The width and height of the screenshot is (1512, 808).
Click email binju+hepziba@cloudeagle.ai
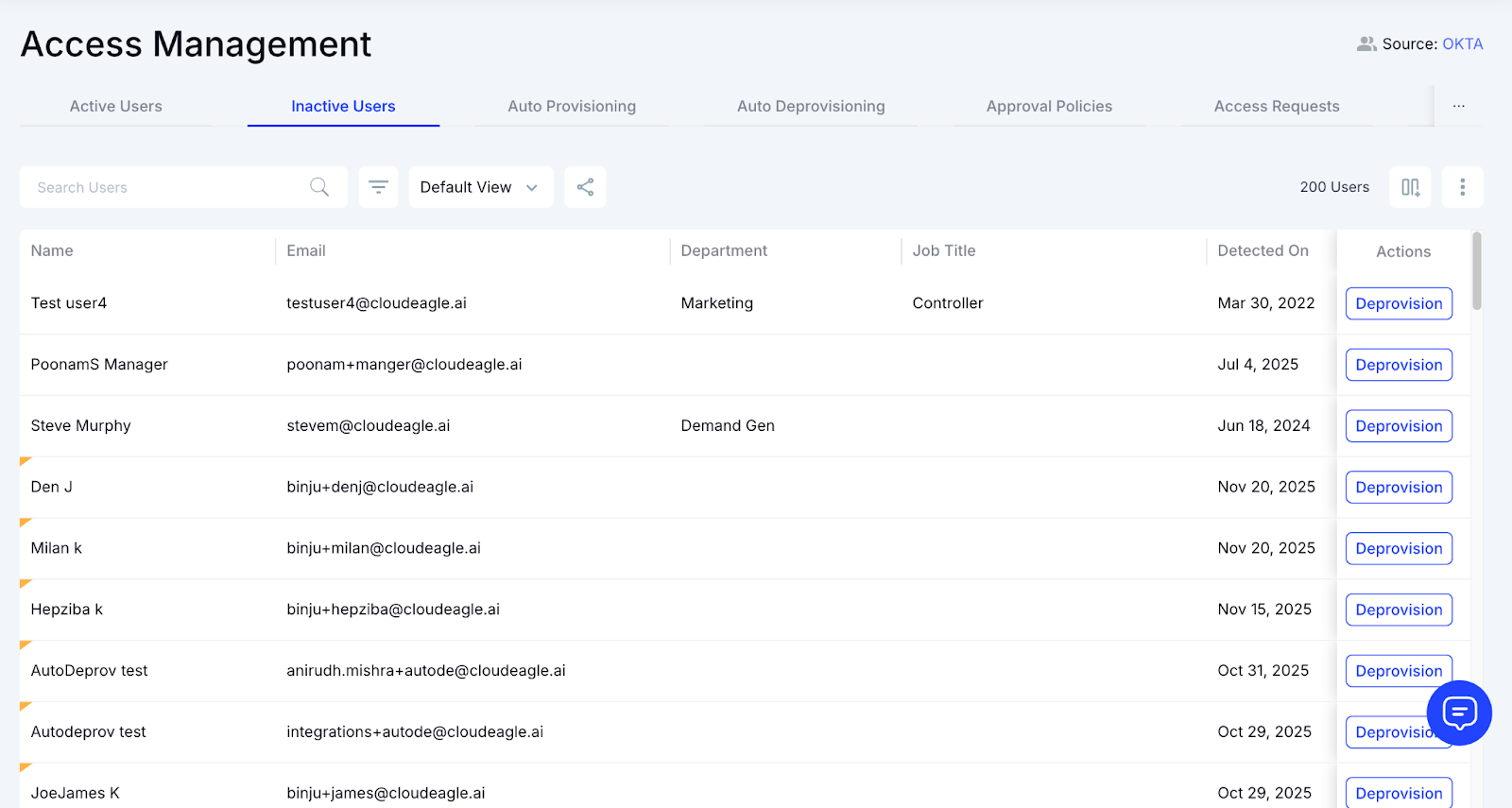coord(393,610)
